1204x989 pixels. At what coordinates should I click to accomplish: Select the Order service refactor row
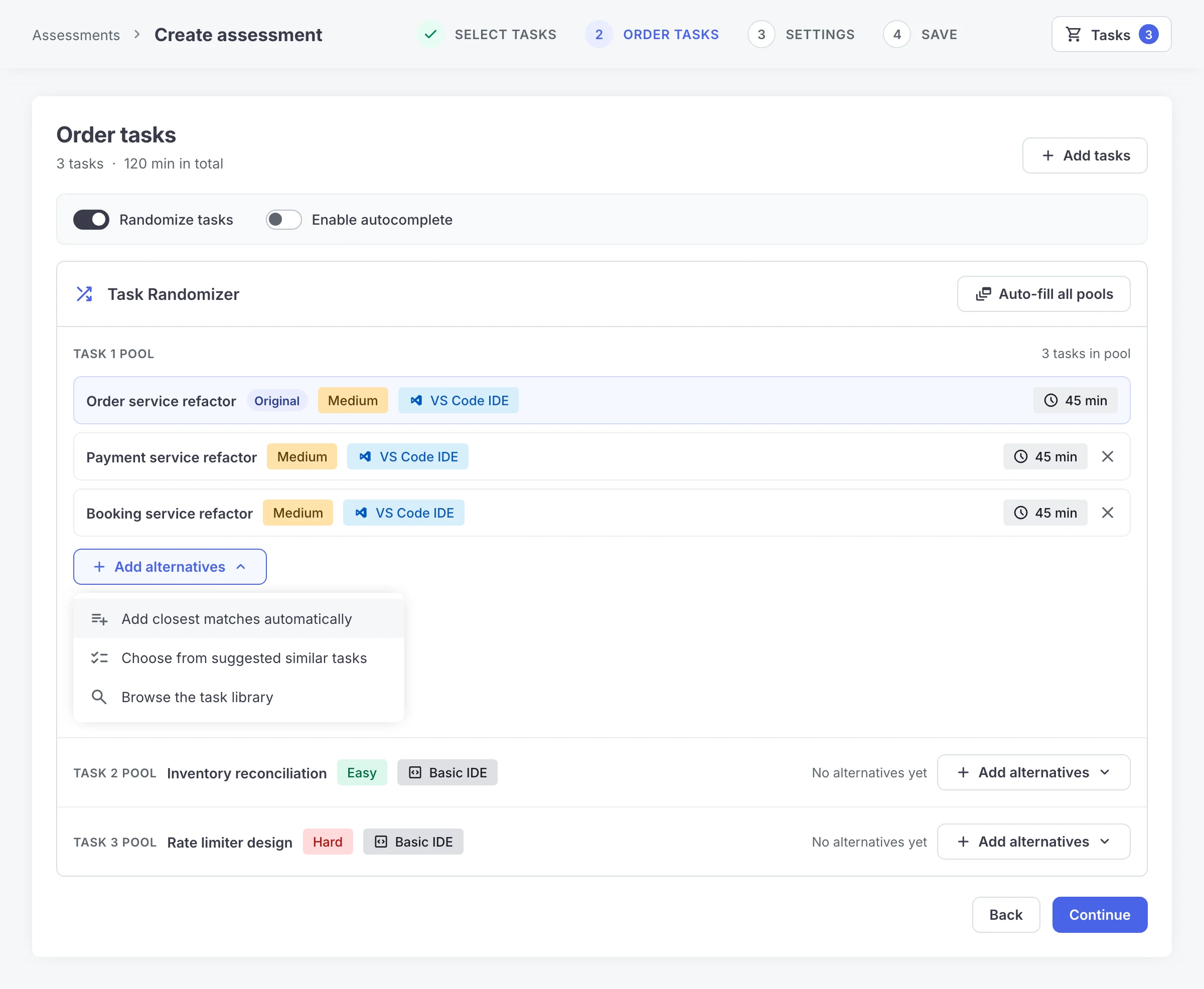[601, 401]
